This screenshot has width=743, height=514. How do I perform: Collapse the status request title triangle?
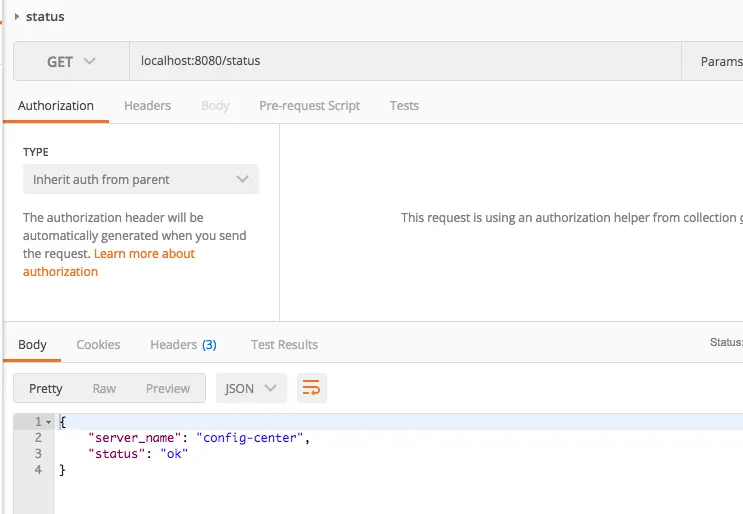(17, 17)
